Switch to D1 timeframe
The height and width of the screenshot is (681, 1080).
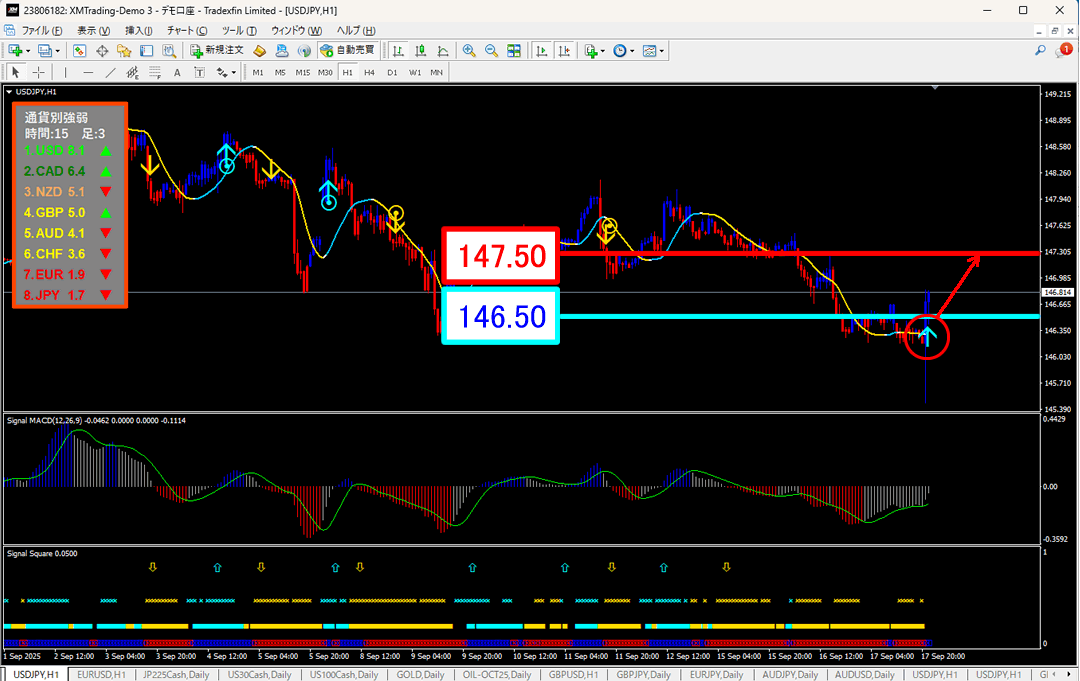(x=392, y=72)
